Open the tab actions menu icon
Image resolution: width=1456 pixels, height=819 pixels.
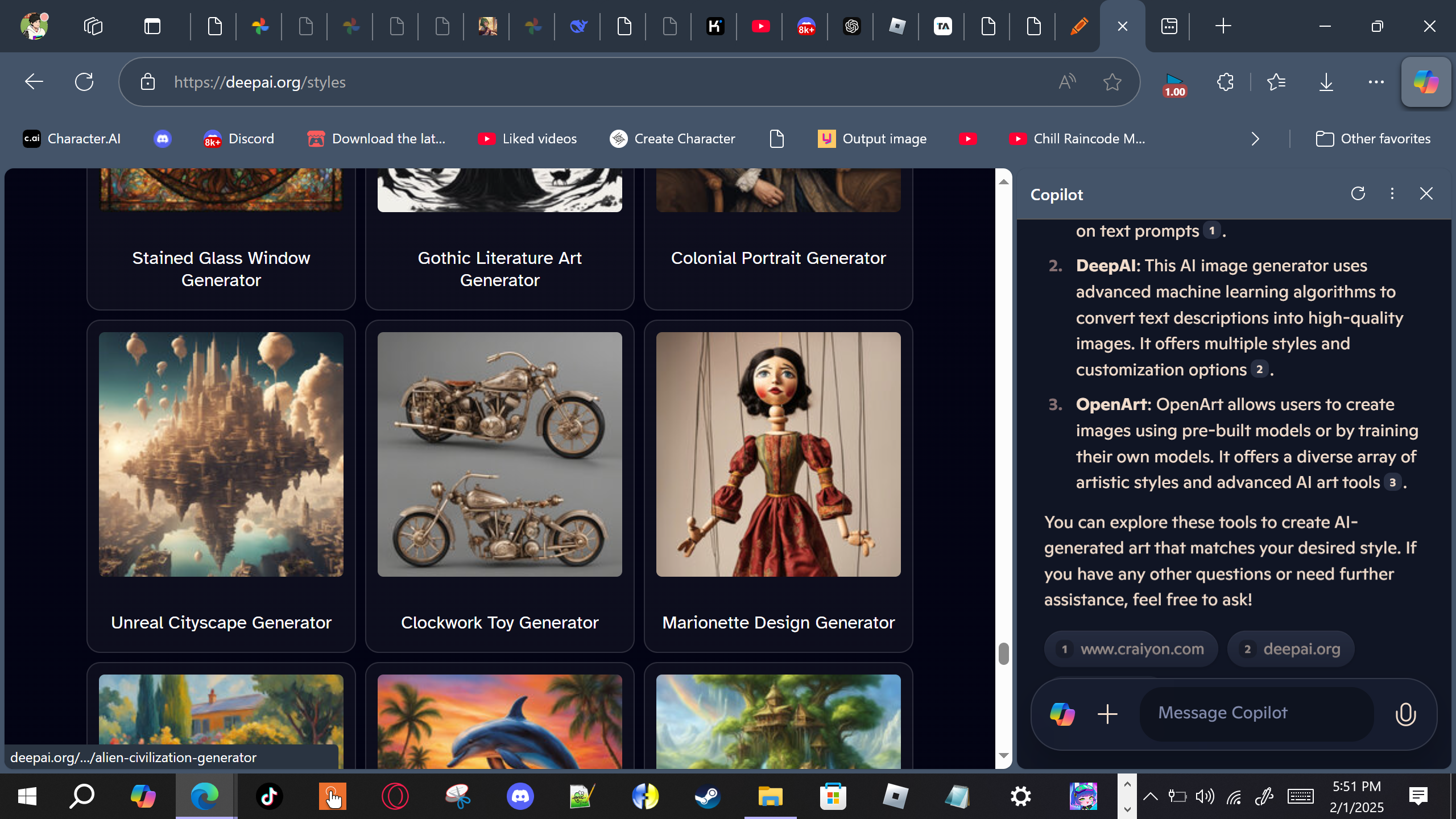(x=152, y=26)
